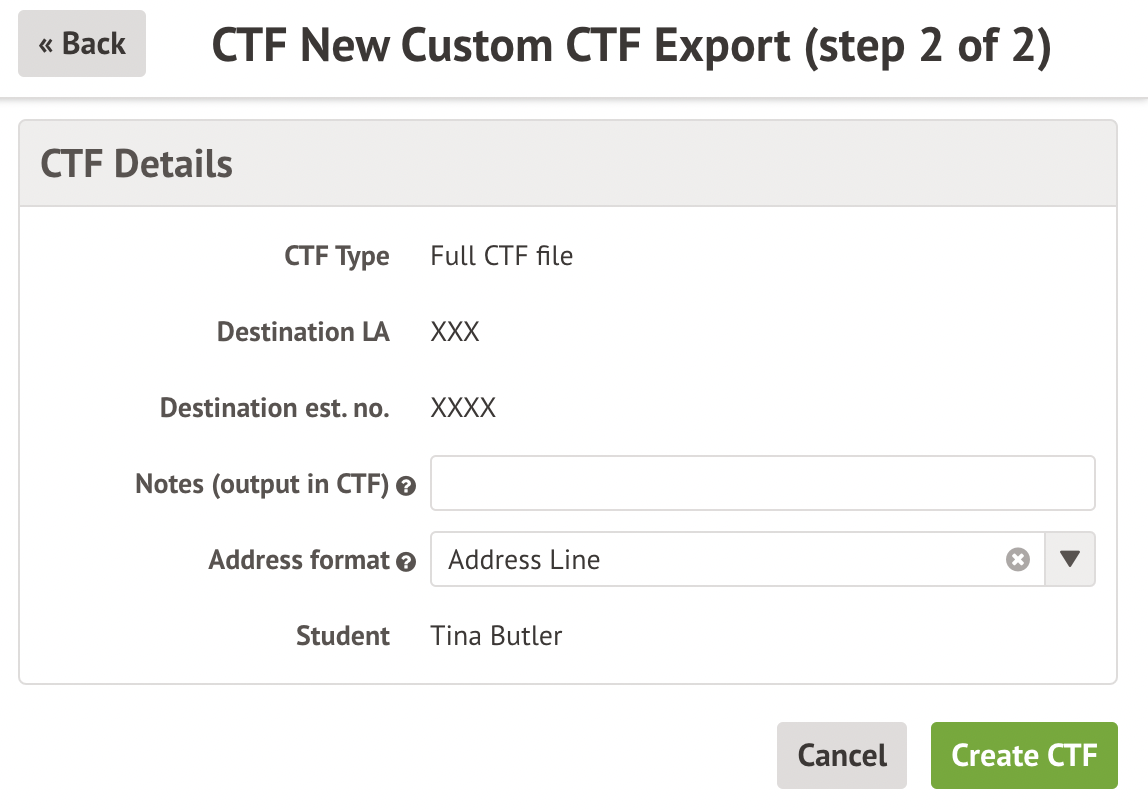The height and width of the screenshot is (810, 1148).
Task: Click the Destination est. no. value XXXX
Action: click(463, 408)
